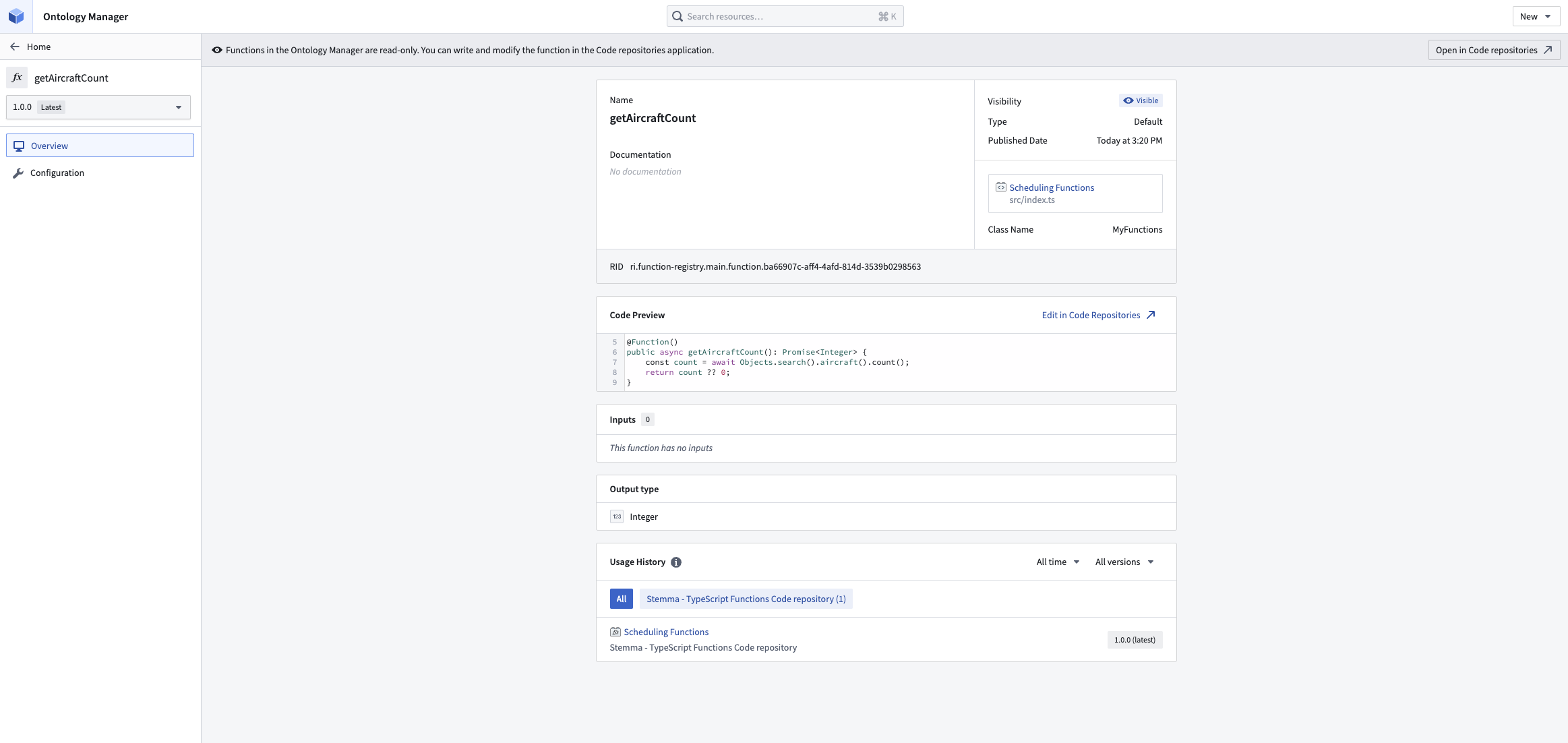Viewport: 1568px width, 743px height.
Task: Focus the Search resources field
Action: 785,16
